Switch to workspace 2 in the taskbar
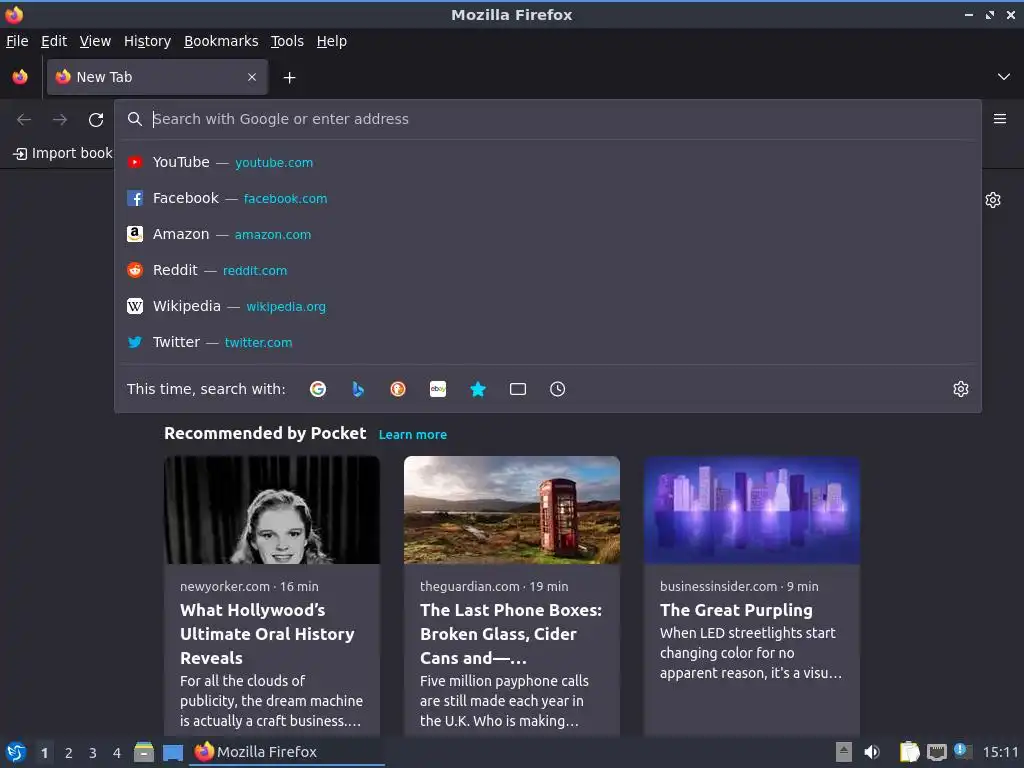The height and width of the screenshot is (768, 1024). click(69, 753)
